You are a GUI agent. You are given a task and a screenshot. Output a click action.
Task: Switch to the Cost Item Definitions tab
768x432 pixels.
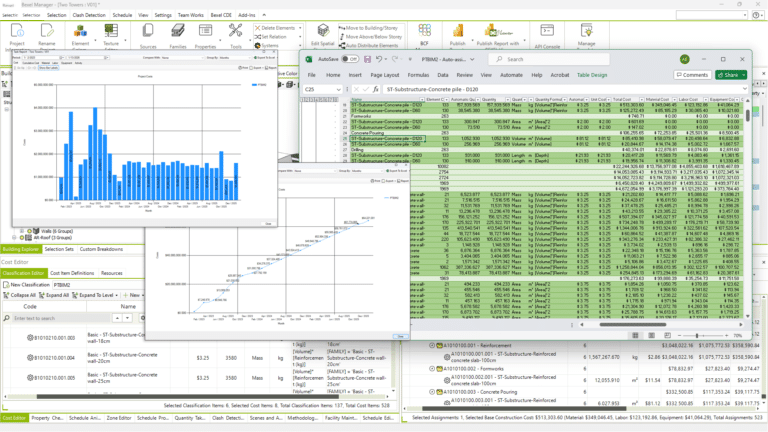click(72, 273)
